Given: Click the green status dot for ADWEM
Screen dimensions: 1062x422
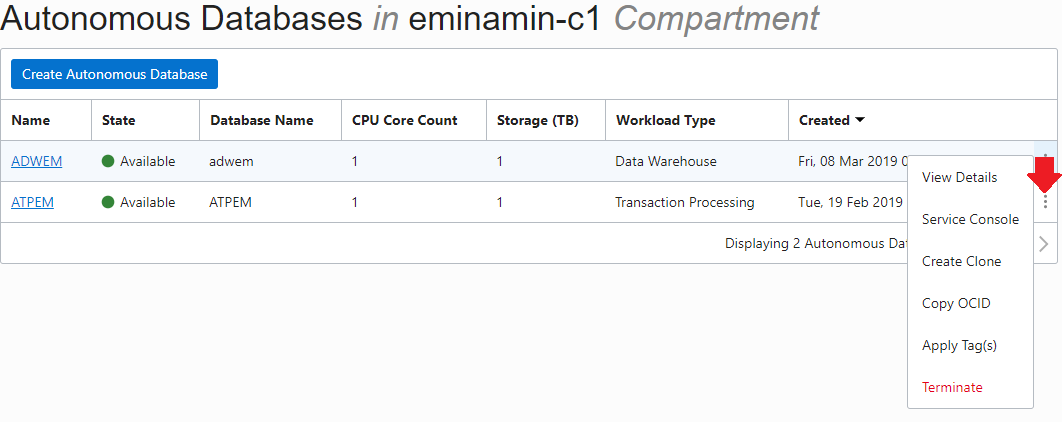Looking at the screenshot, I should coord(108,161).
